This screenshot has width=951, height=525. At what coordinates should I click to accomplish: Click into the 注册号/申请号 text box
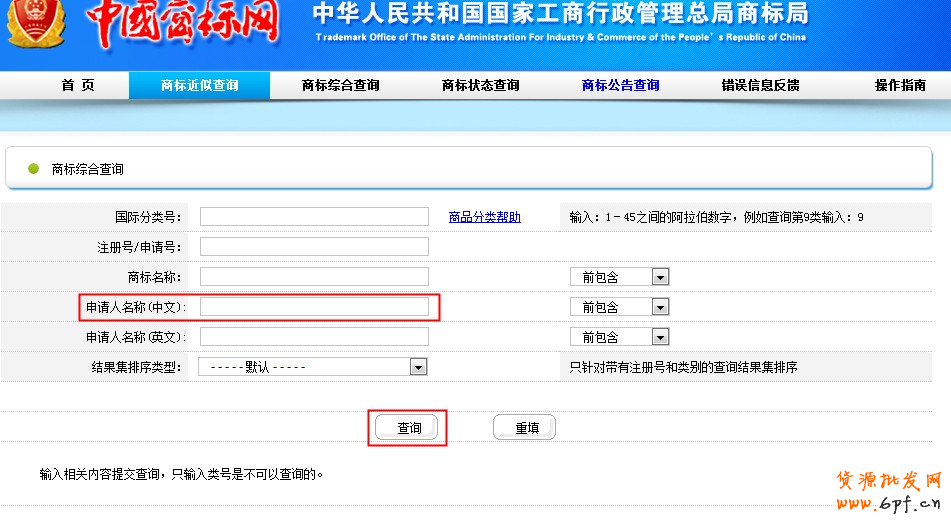[x=314, y=247]
